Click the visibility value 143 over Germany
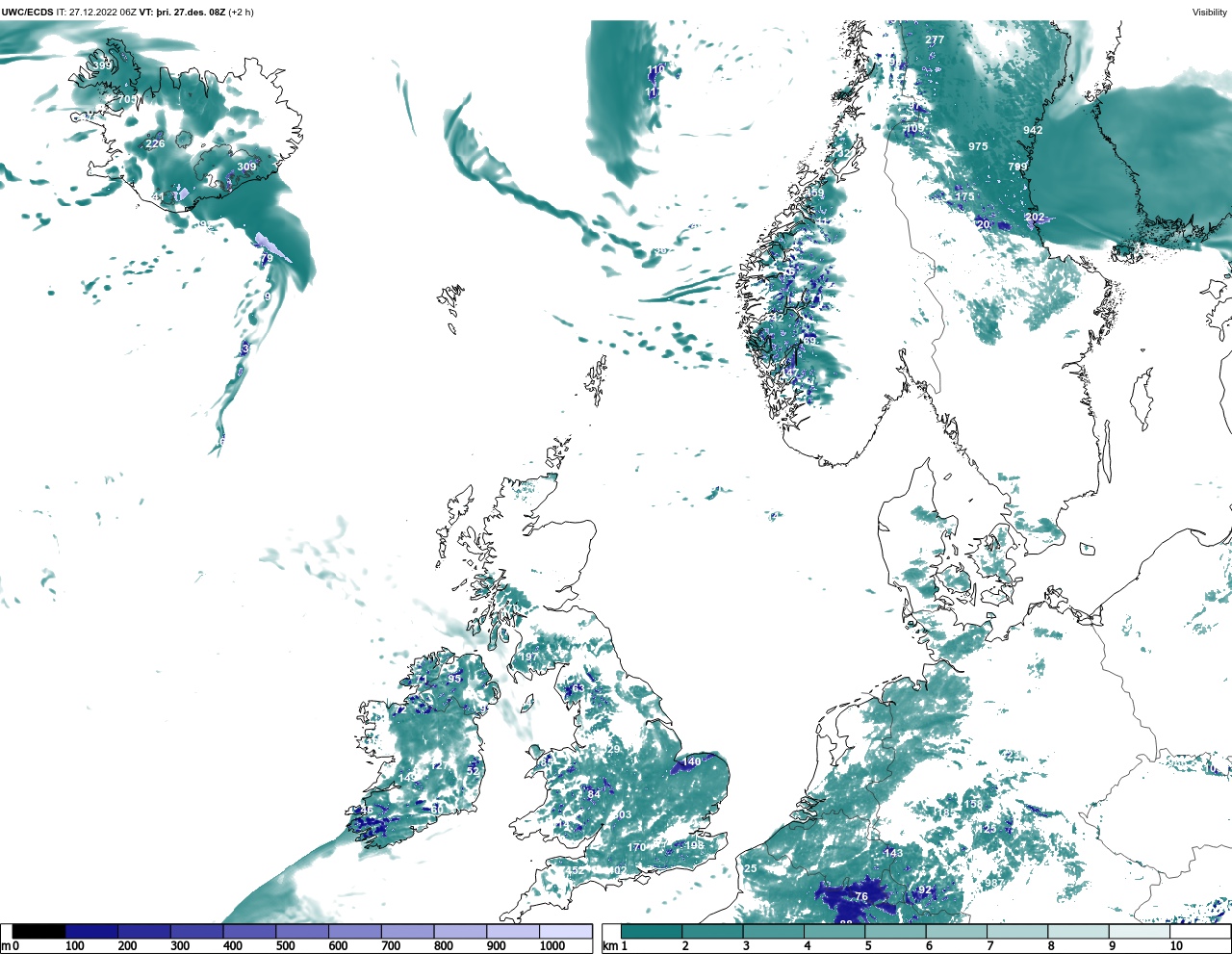Viewport: 1232px width, 954px height. (x=893, y=853)
